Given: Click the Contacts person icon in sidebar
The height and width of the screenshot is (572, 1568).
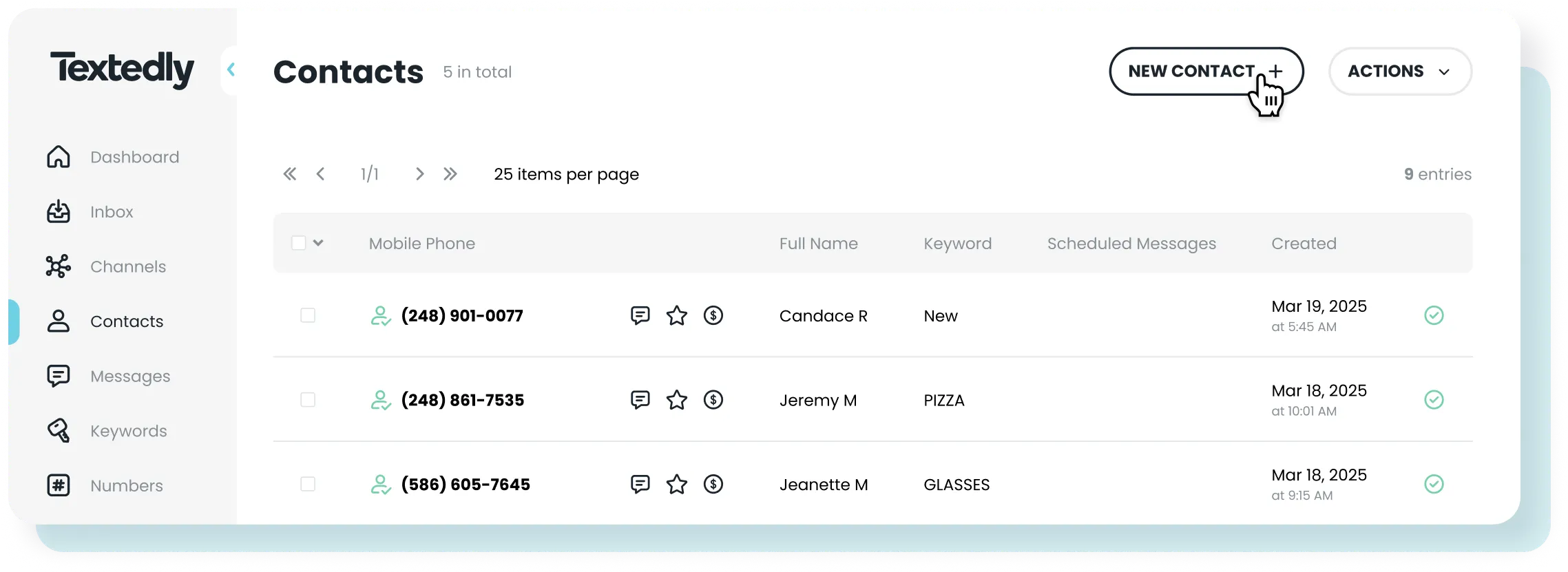Looking at the screenshot, I should pyautogui.click(x=59, y=321).
